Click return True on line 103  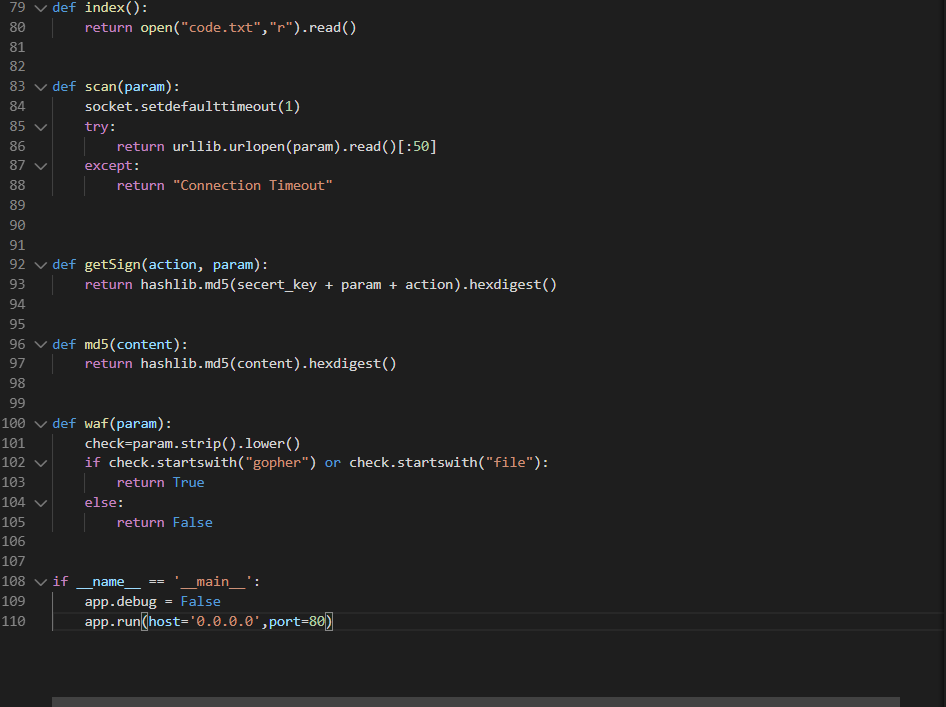coord(160,483)
